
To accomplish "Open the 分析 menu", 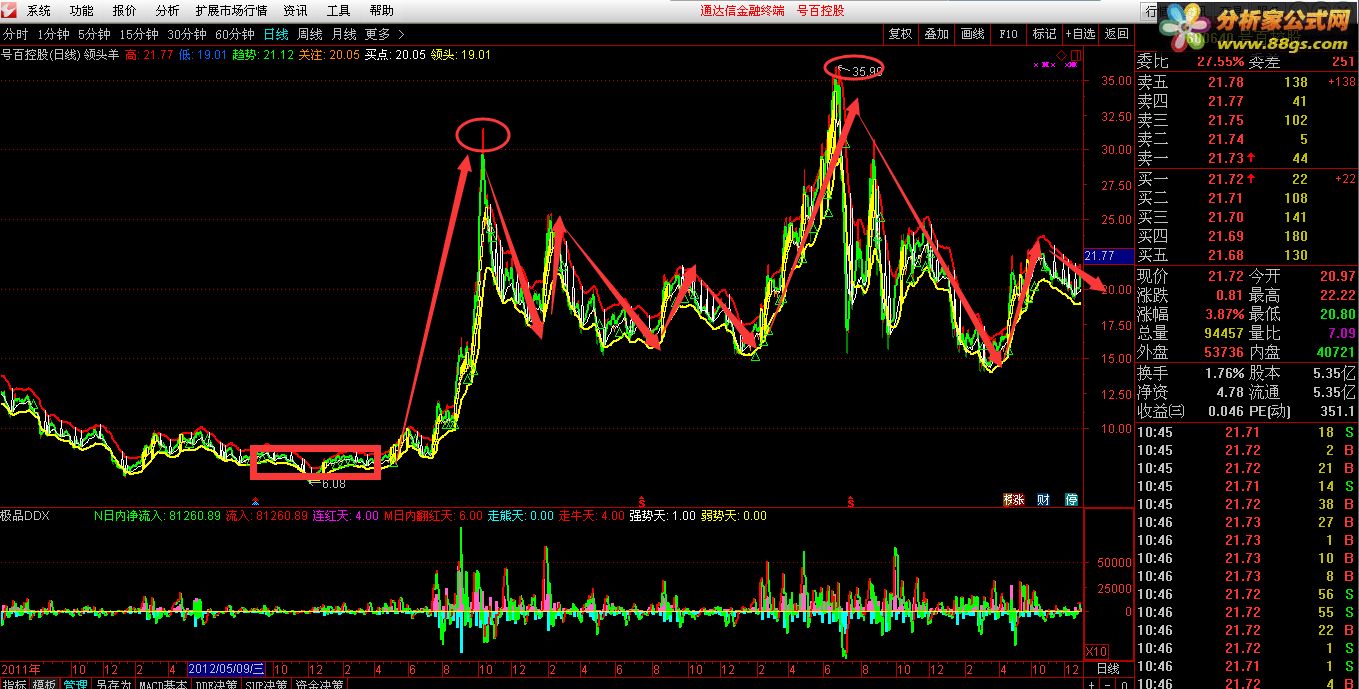I will coord(167,11).
